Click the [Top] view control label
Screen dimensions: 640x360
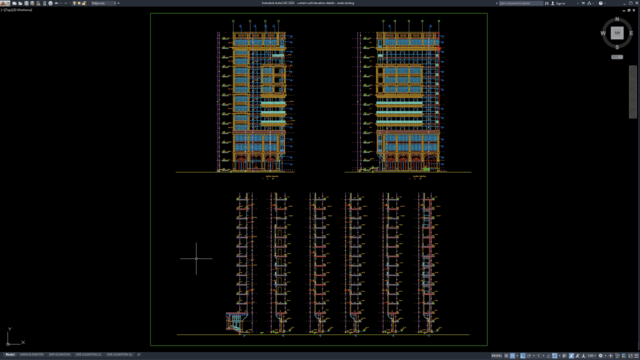click(7, 10)
